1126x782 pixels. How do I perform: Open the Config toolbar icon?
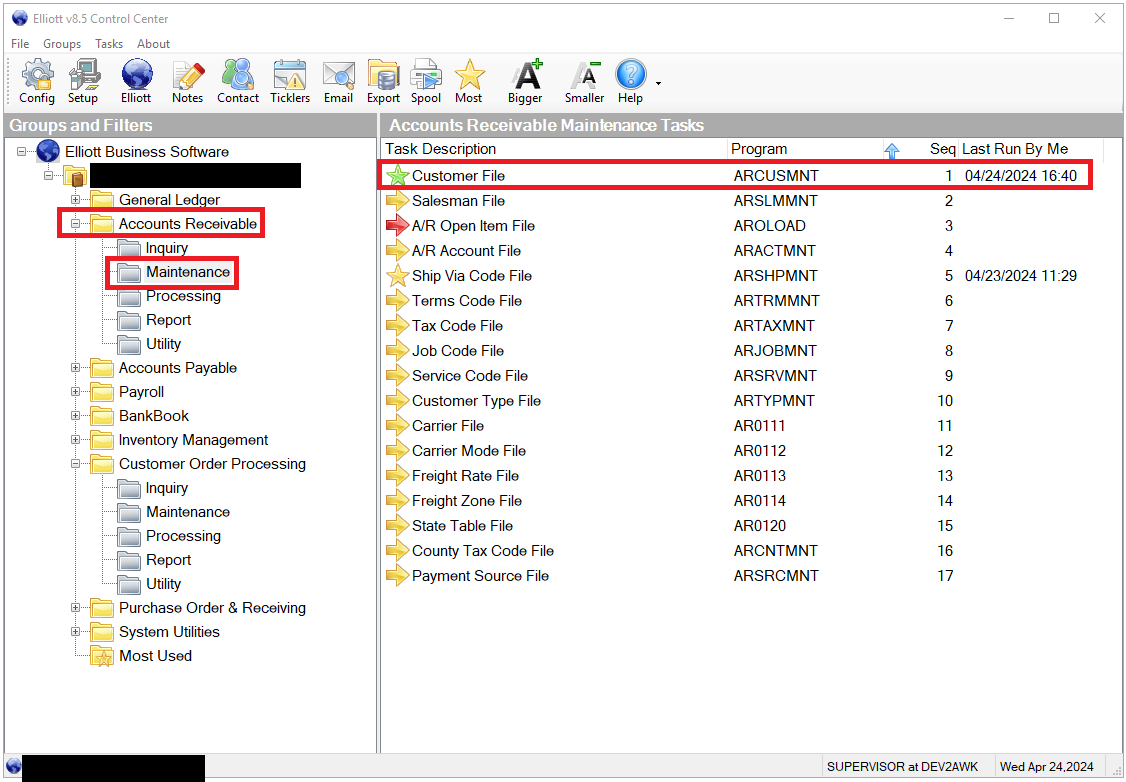click(37, 81)
